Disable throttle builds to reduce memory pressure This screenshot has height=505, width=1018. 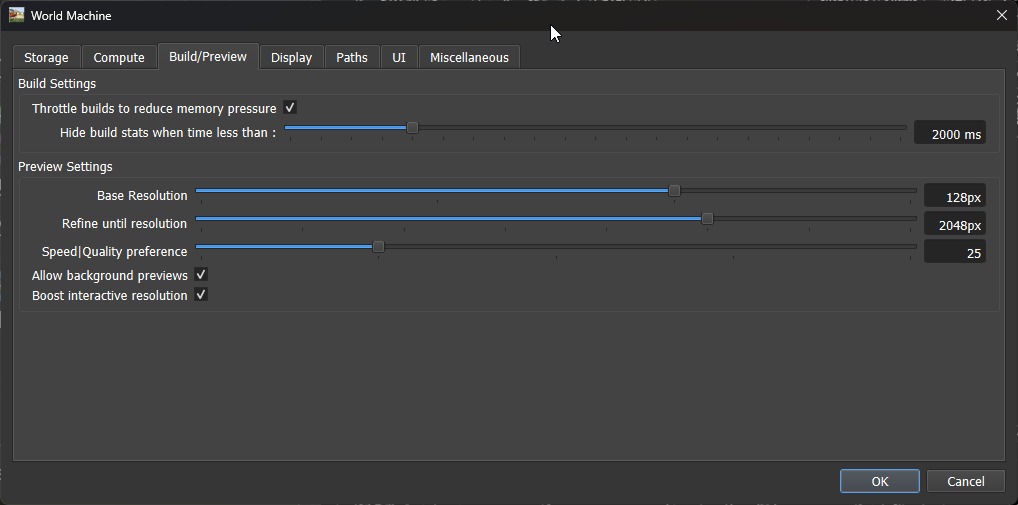click(290, 108)
